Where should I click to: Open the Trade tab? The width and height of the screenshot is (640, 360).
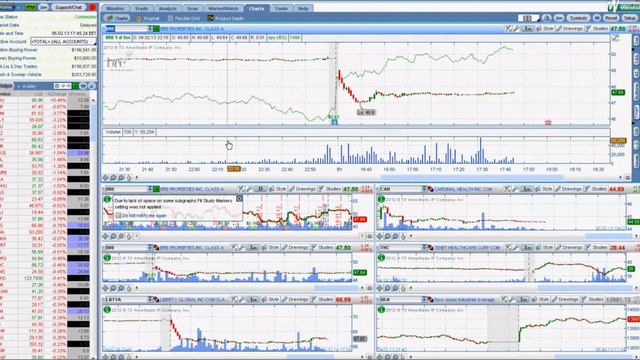point(142,8)
